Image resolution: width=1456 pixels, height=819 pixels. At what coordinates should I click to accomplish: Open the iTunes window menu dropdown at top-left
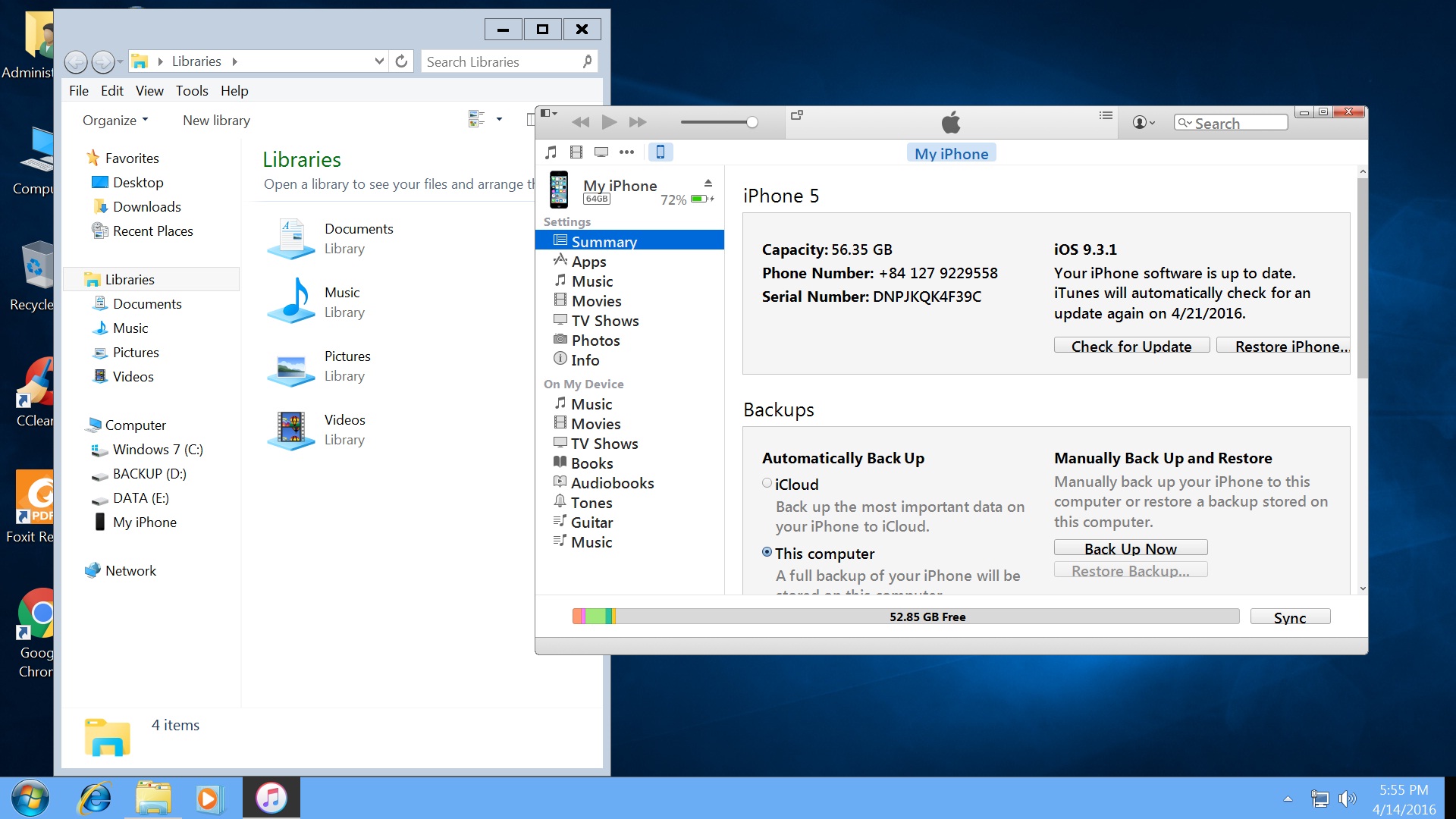point(549,114)
